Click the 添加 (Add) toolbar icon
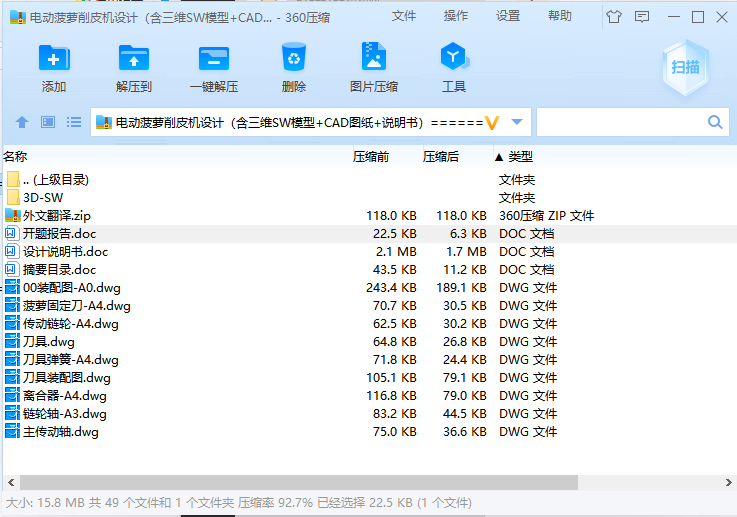Image resolution: width=737 pixels, height=517 pixels. point(54,58)
